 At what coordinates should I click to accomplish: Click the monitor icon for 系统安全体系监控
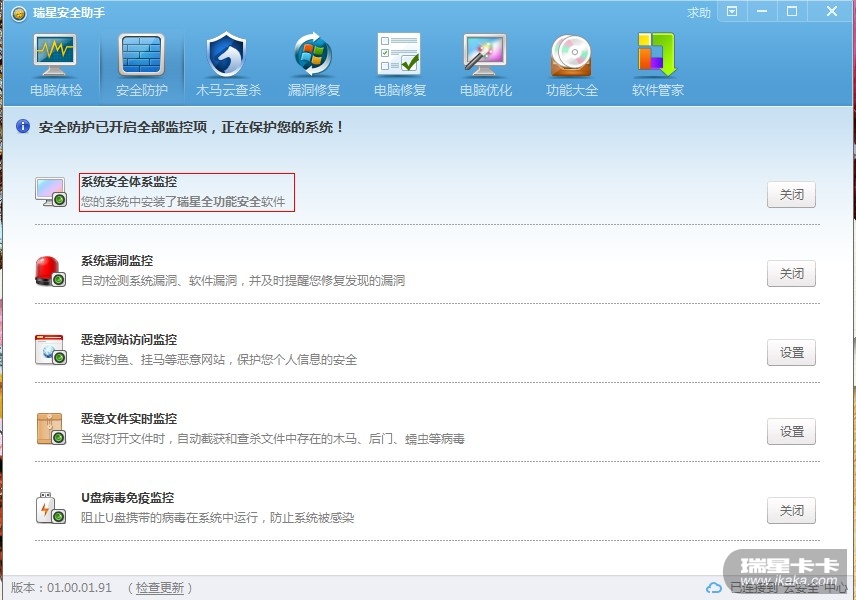tap(51, 192)
